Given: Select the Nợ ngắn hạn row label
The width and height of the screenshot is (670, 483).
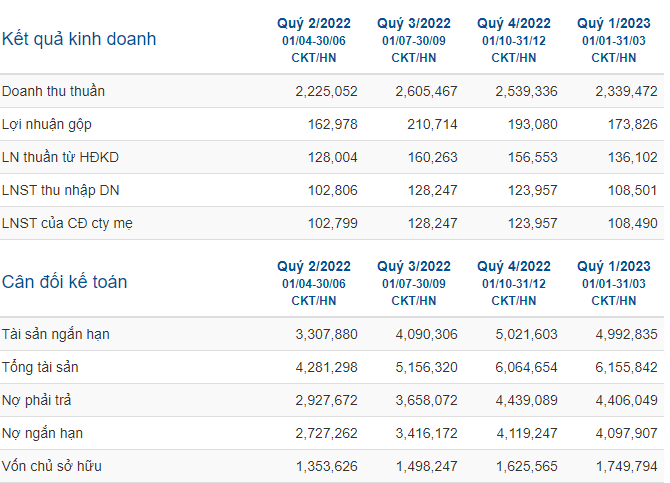Looking at the screenshot, I should click(42, 433).
